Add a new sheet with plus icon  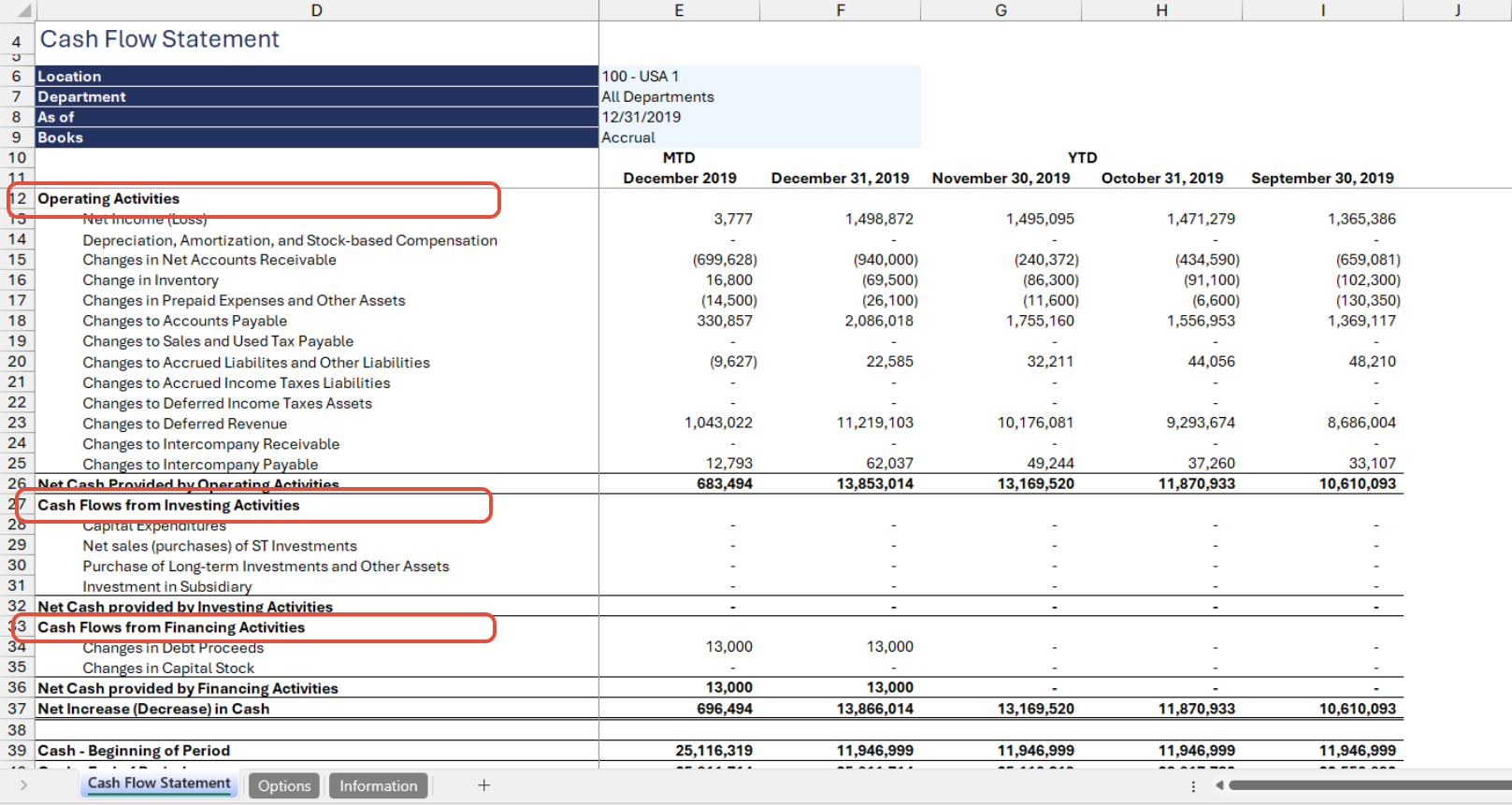coord(484,785)
